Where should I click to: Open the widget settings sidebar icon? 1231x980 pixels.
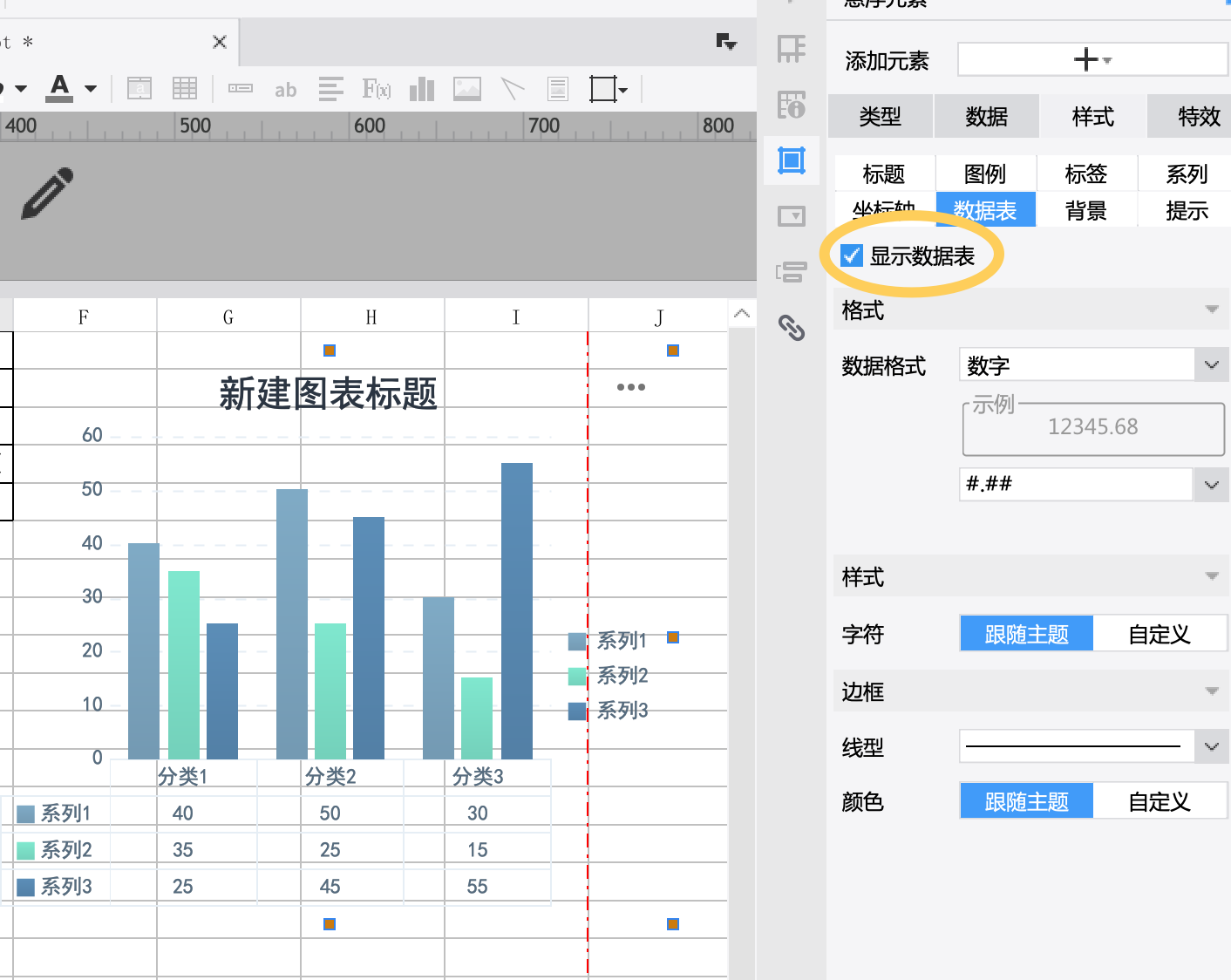click(x=792, y=216)
